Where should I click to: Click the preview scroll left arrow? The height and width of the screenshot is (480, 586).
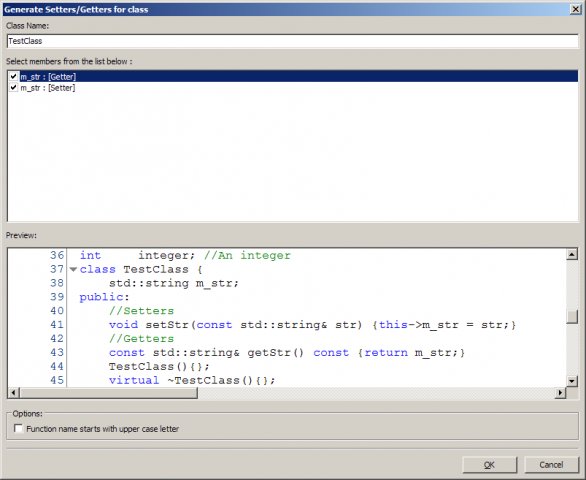click(13, 393)
